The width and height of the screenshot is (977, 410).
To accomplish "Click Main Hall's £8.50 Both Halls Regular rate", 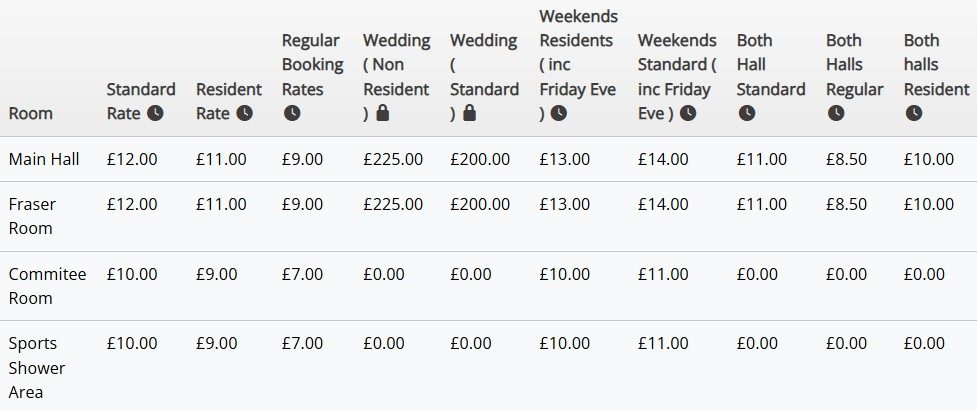I will point(847,159).
